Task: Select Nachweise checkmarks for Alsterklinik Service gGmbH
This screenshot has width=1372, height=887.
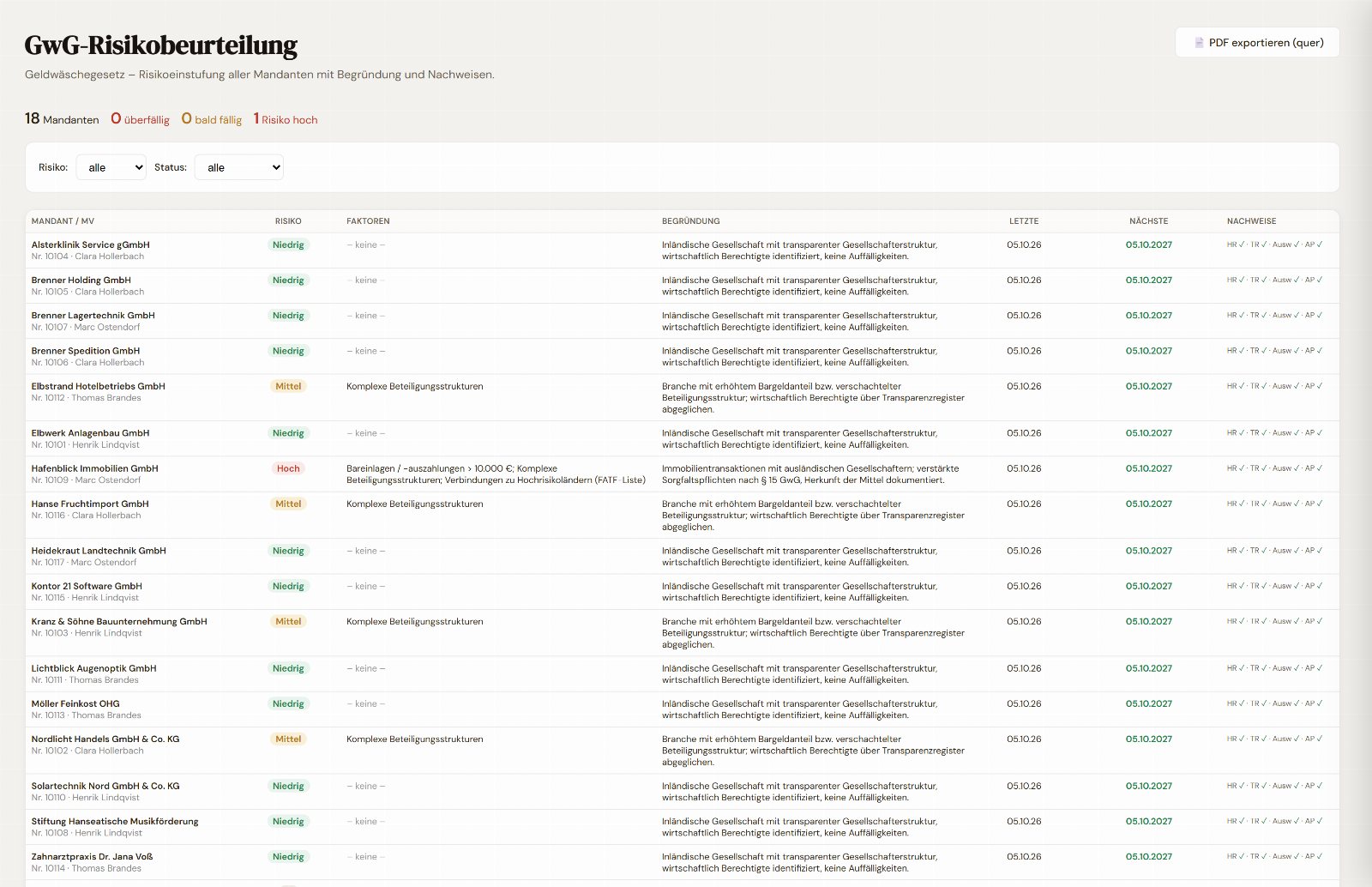Action: pos(1275,244)
